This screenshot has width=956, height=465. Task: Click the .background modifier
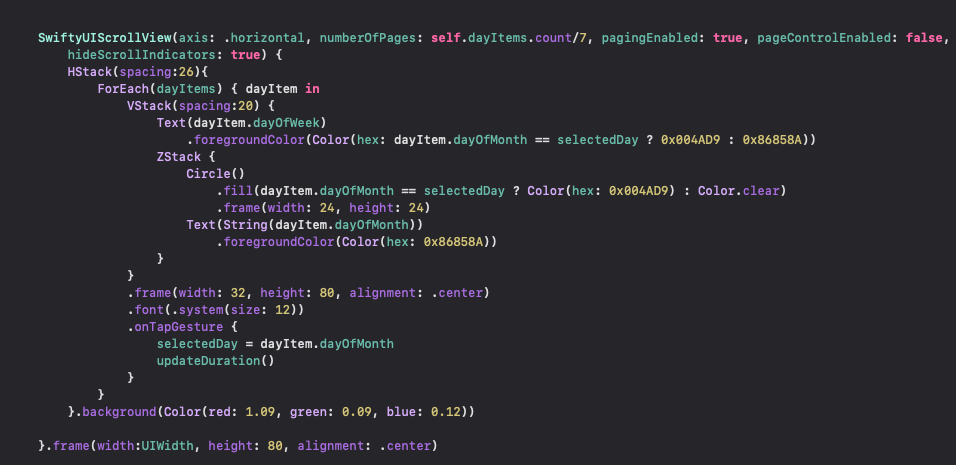coord(116,412)
